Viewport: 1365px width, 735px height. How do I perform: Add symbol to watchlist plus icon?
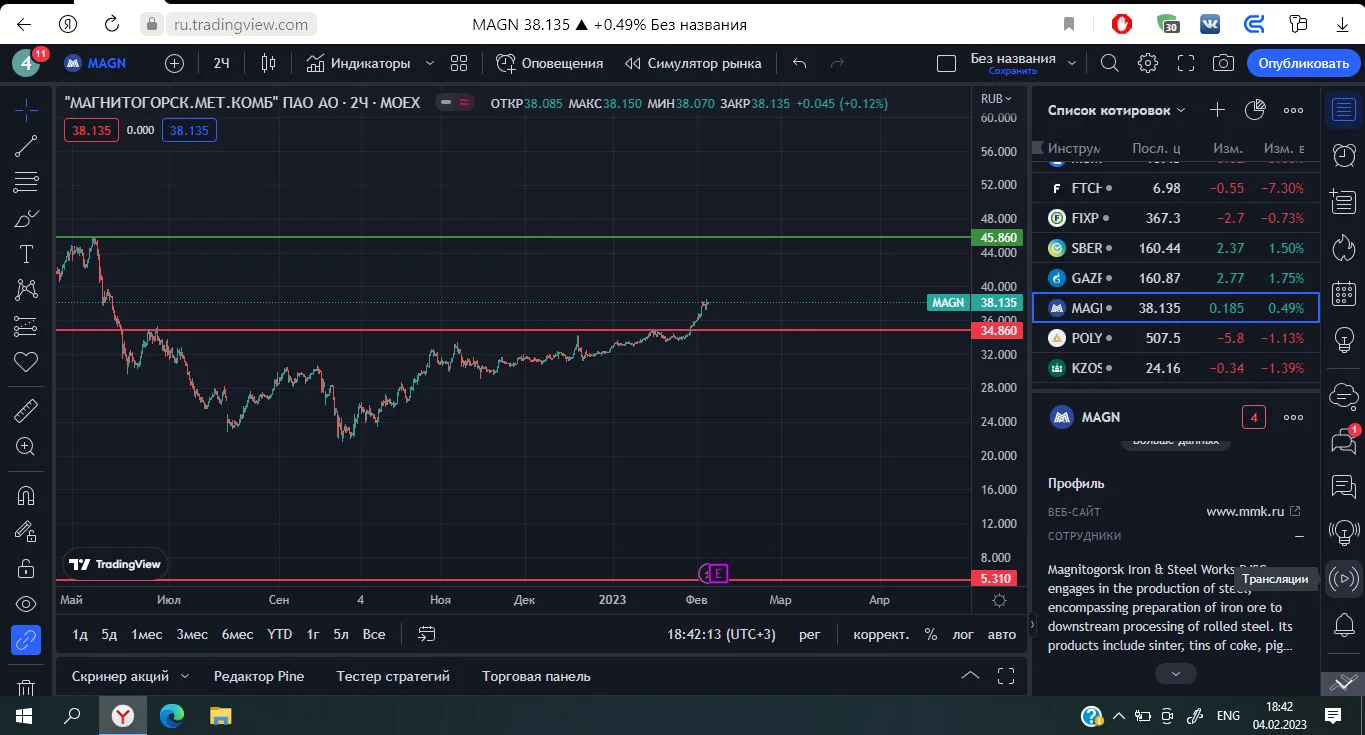pos(1217,110)
